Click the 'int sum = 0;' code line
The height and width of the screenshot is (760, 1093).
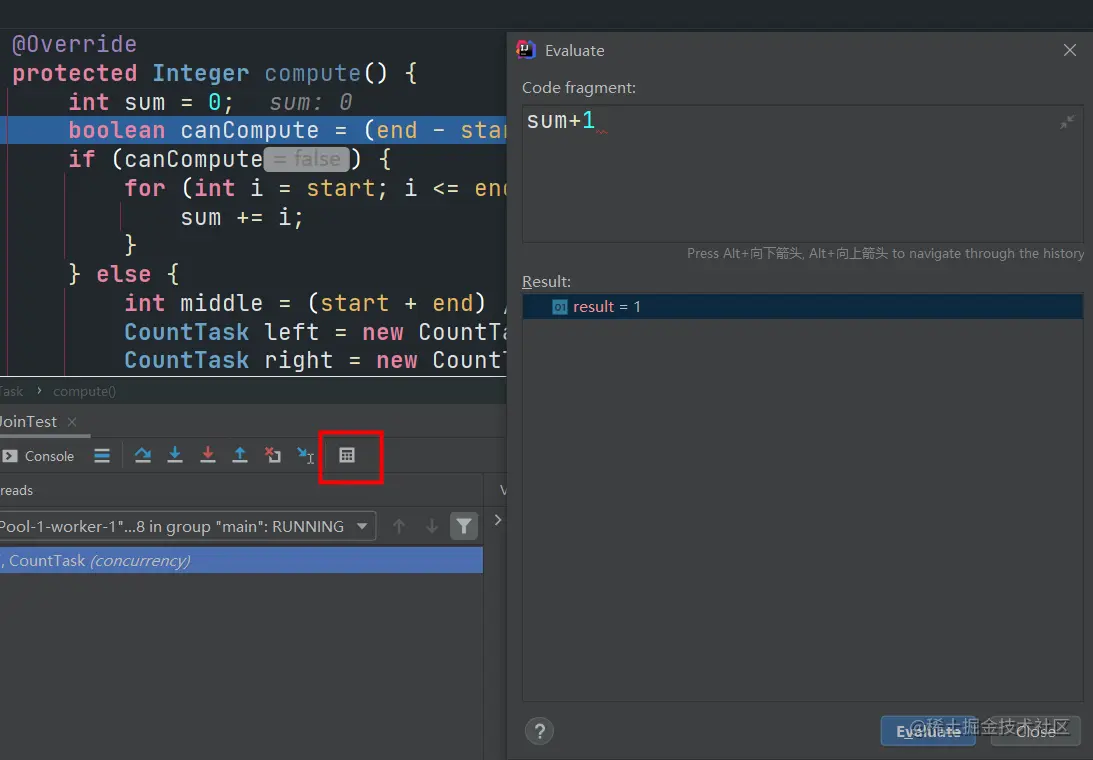[x=152, y=102]
